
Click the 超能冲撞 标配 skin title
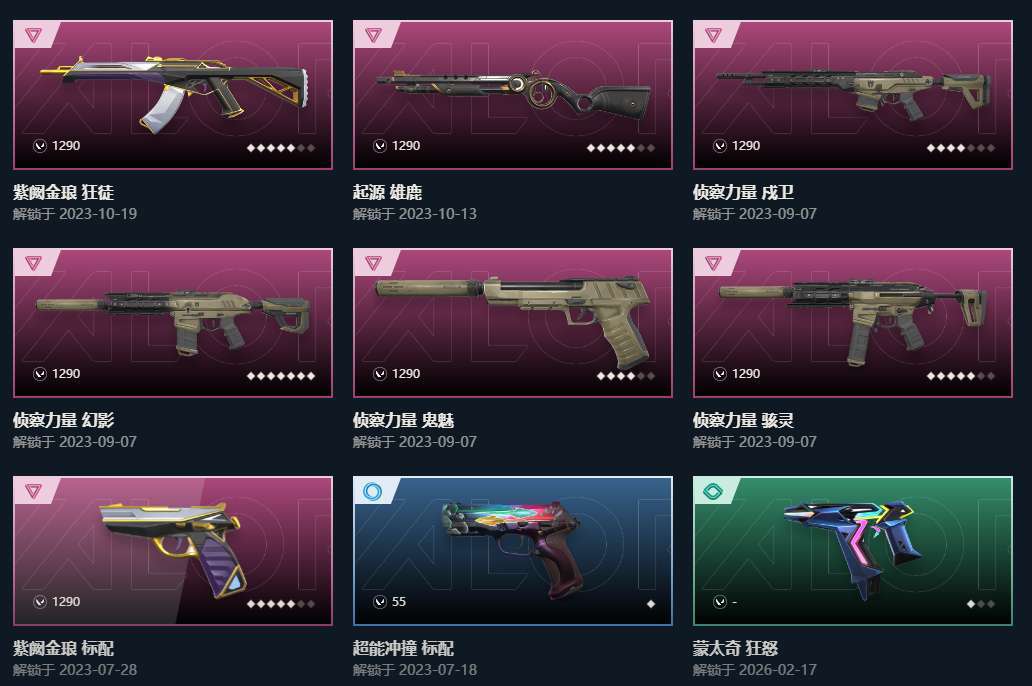[x=403, y=648]
